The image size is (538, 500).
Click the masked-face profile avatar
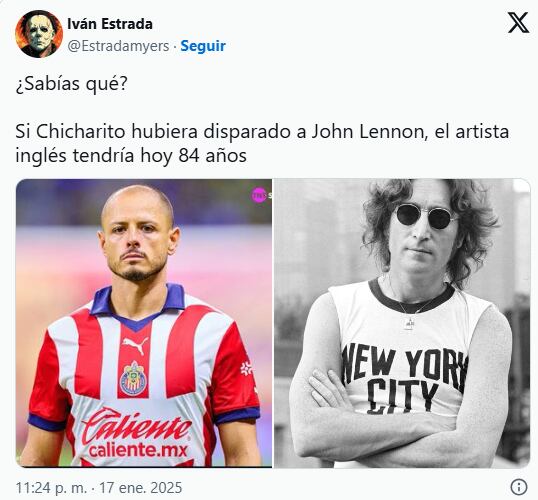(39, 34)
